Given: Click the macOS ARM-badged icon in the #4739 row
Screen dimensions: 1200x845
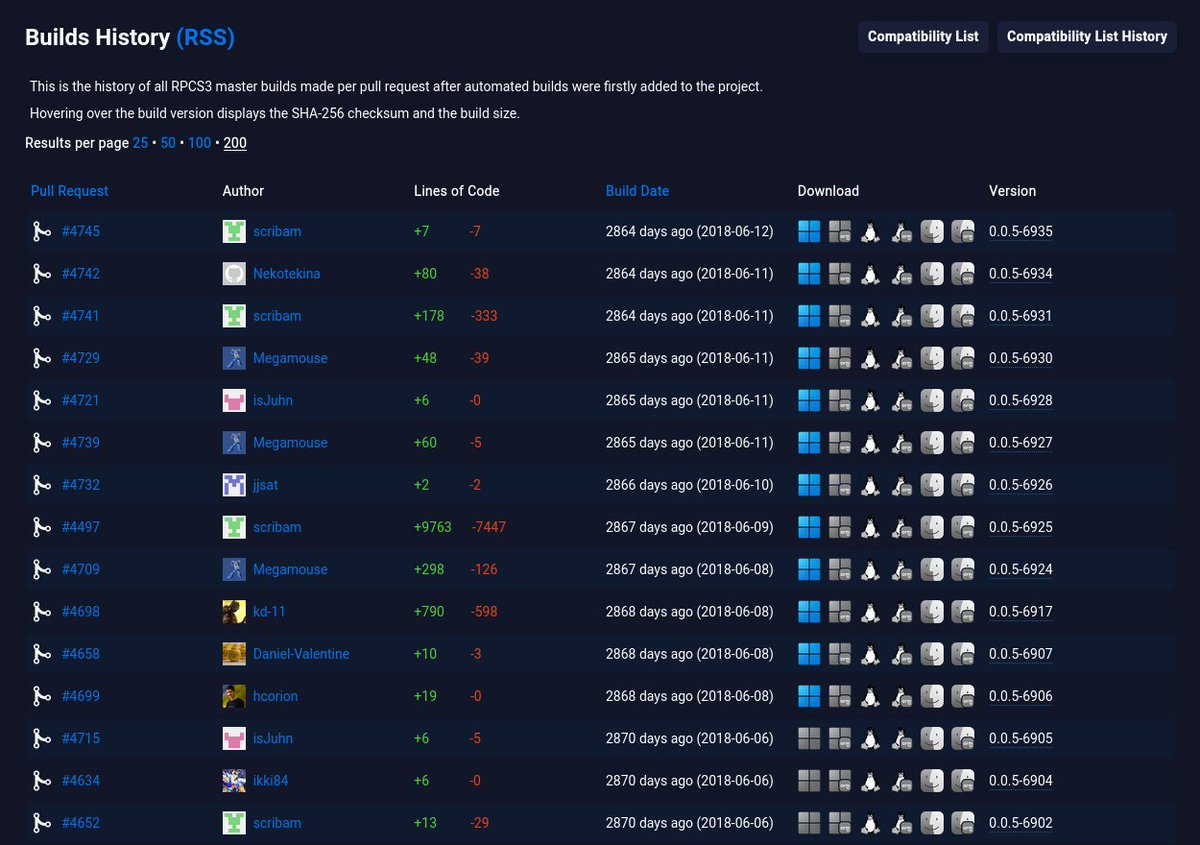Looking at the screenshot, I should click(963, 442).
